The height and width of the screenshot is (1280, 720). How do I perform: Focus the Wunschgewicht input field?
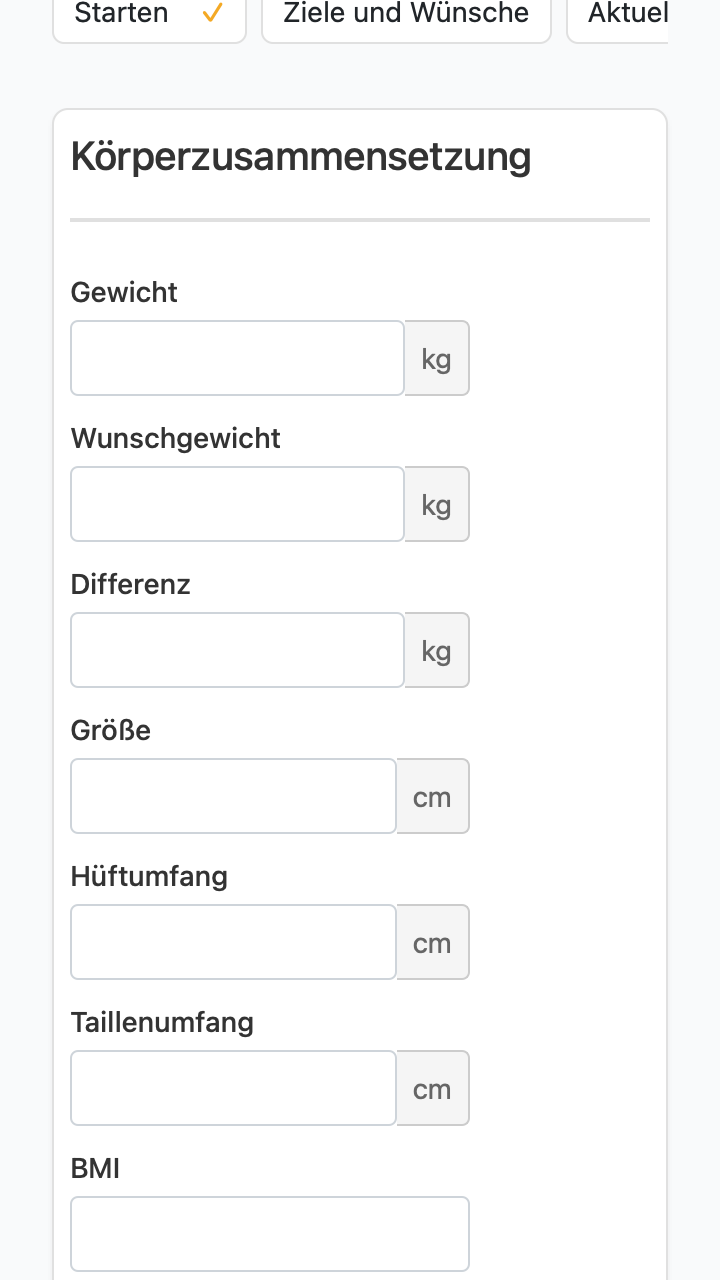click(x=237, y=504)
